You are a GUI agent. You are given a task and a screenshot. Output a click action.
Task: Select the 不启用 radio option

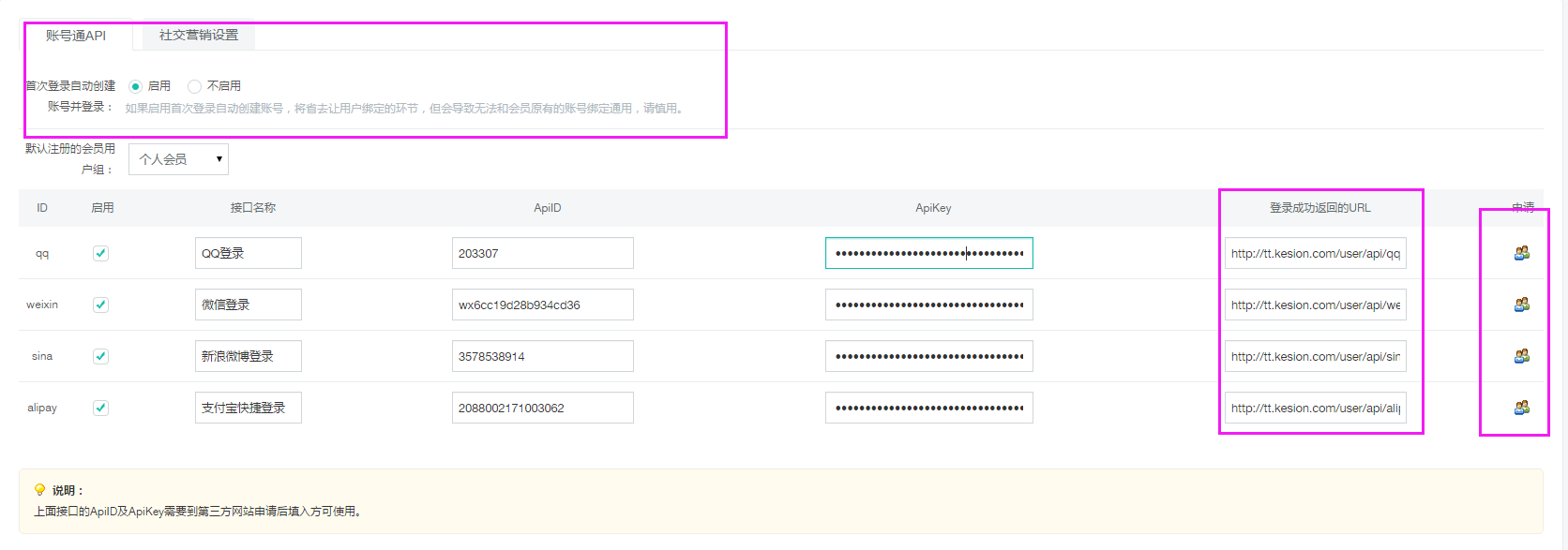point(194,86)
